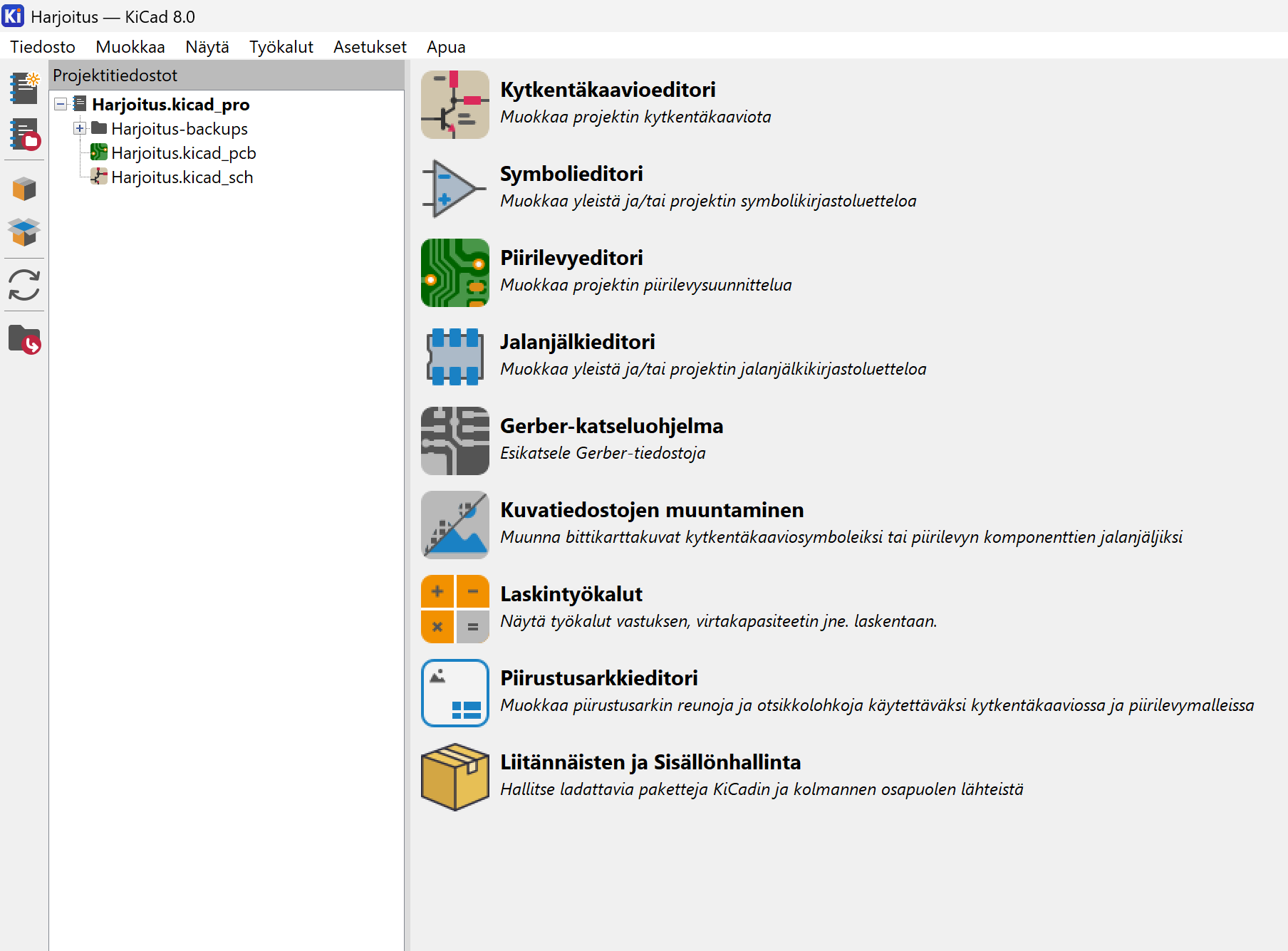Image resolution: width=1288 pixels, height=951 pixels.
Task: Open the Näytä menu
Action: click(x=207, y=47)
